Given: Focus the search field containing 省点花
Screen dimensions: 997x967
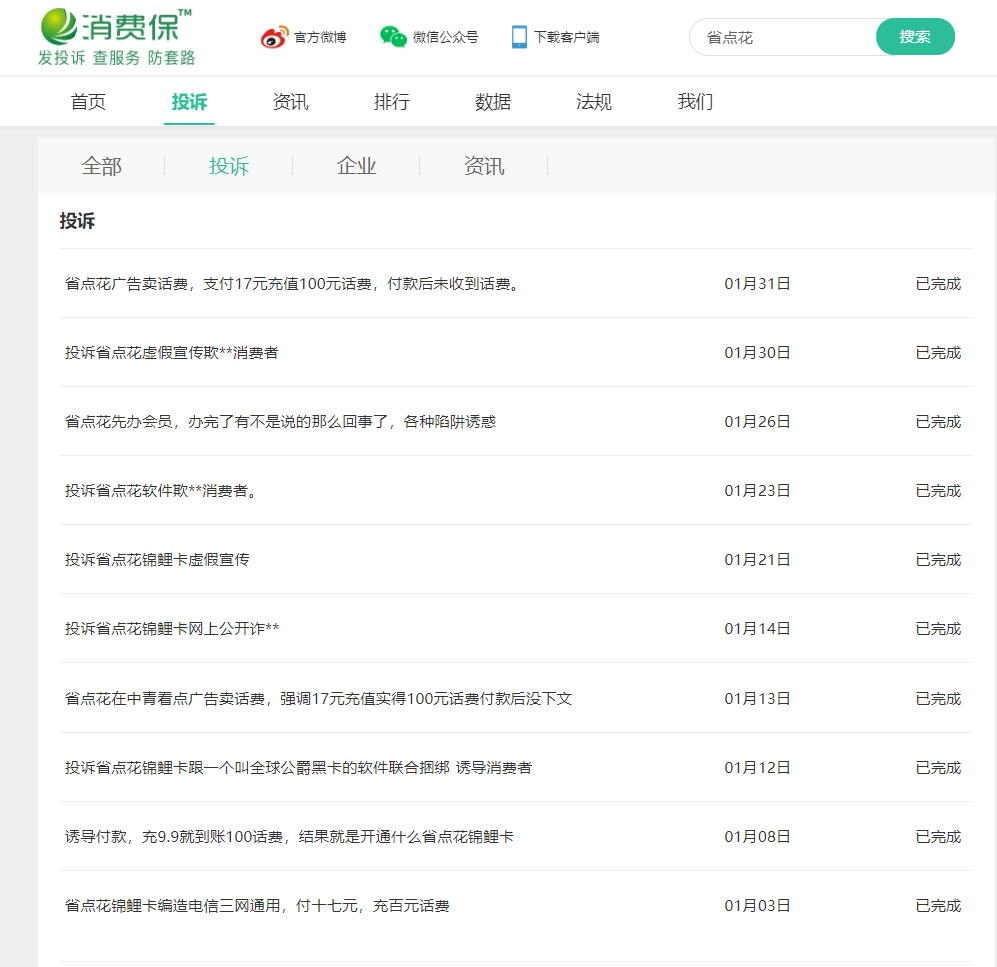Looking at the screenshot, I should tap(783, 37).
